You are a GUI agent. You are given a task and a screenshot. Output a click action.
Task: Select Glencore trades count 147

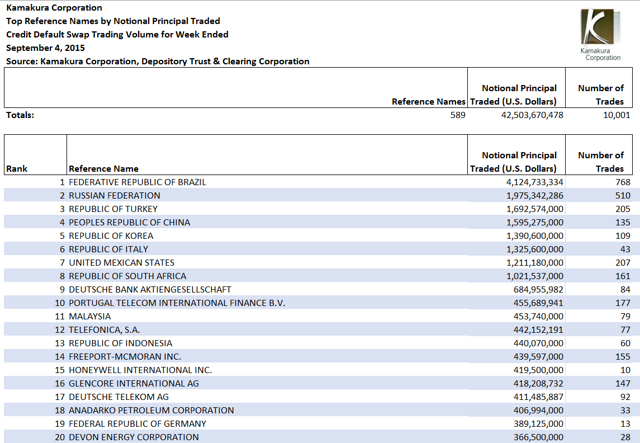pyautogui.click(x=623, y=384)
